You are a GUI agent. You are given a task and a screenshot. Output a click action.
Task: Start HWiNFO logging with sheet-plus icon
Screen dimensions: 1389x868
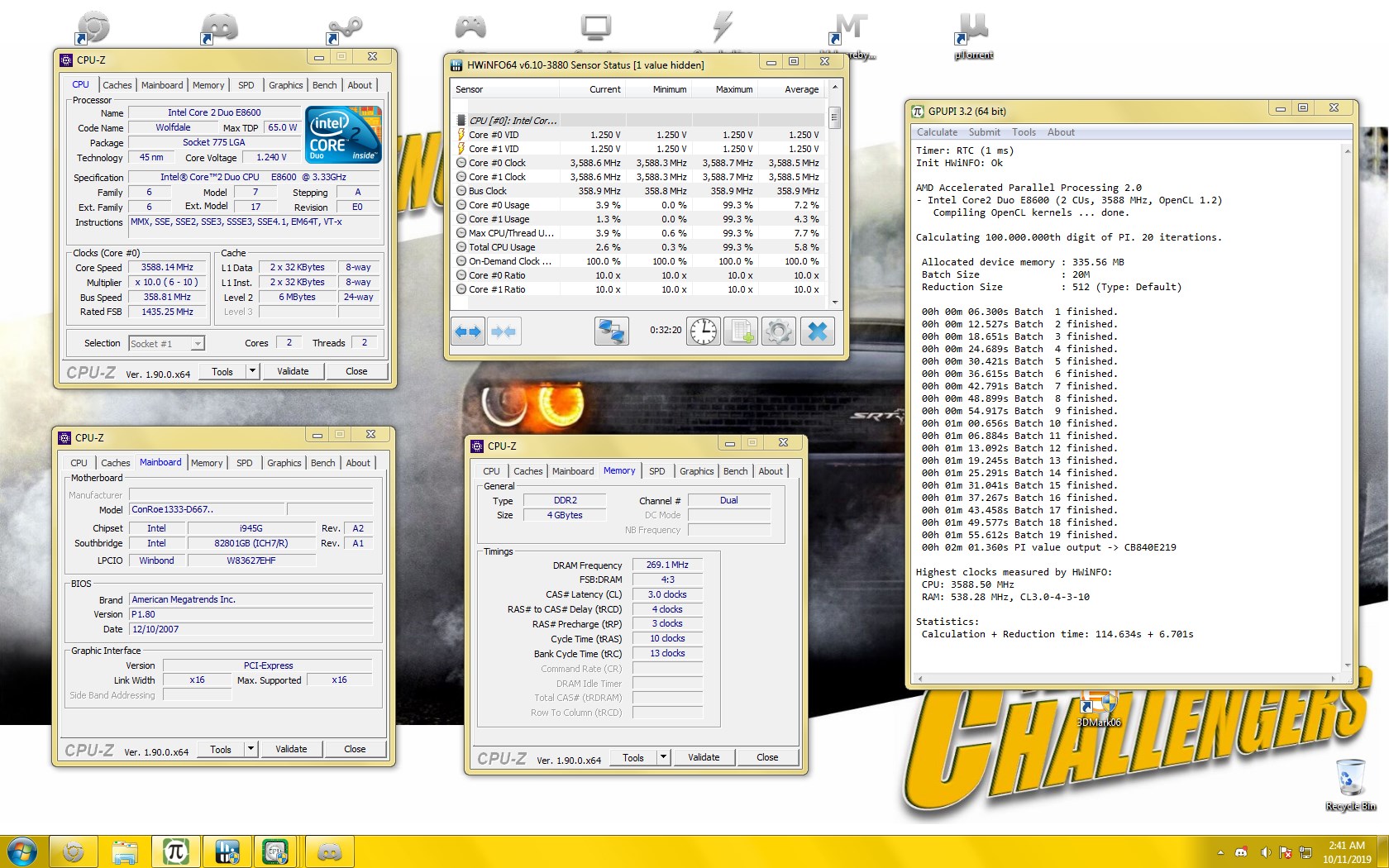[x=740, y=331]
